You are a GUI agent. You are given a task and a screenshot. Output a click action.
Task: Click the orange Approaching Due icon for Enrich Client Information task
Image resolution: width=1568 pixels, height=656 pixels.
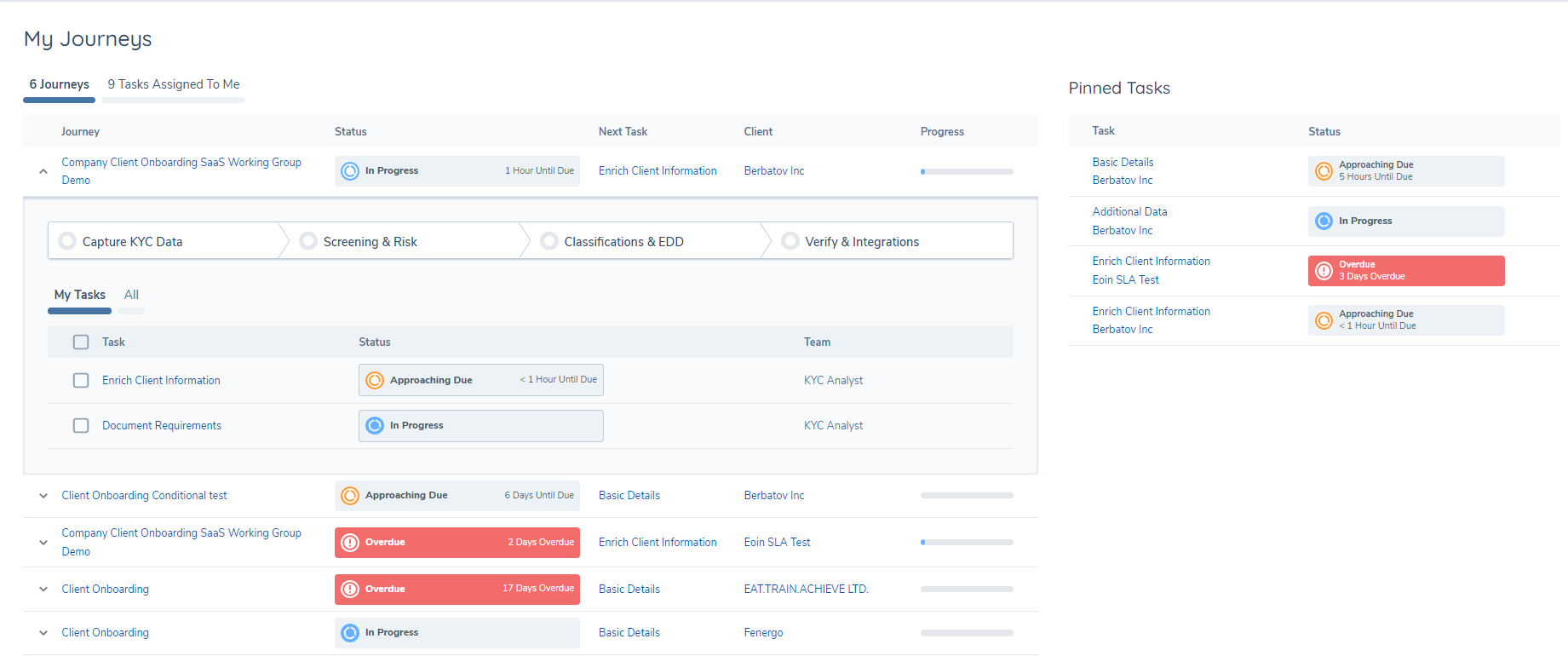tap(375, 380)
